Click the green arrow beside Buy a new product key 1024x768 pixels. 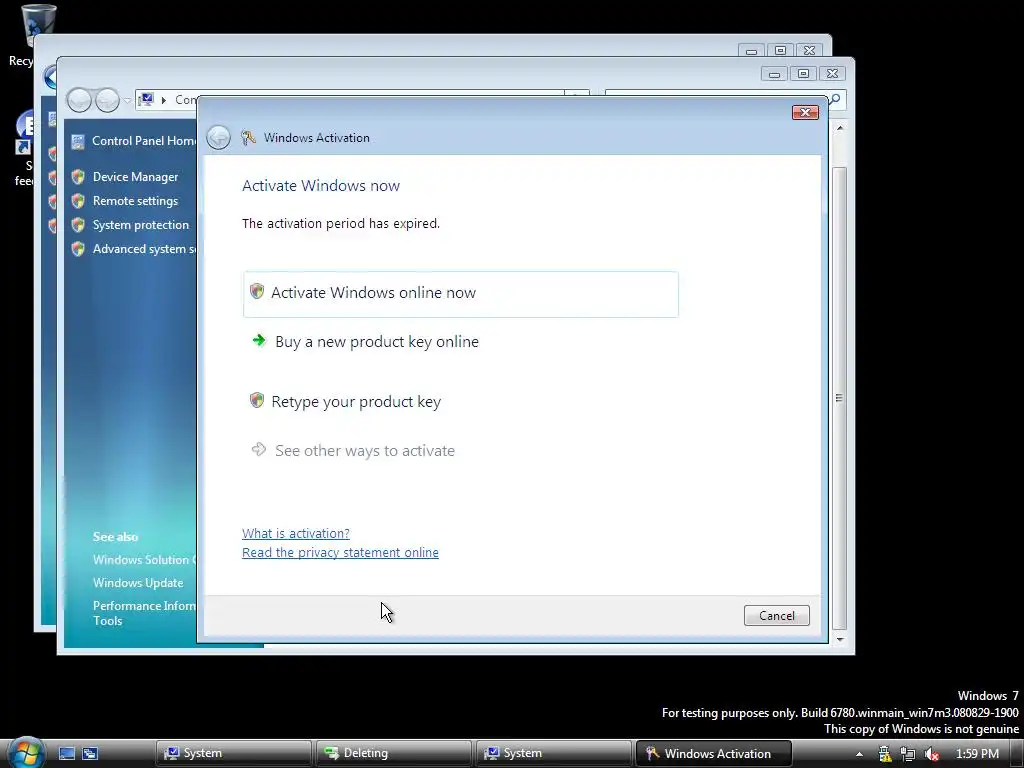[x=259, y=340]
